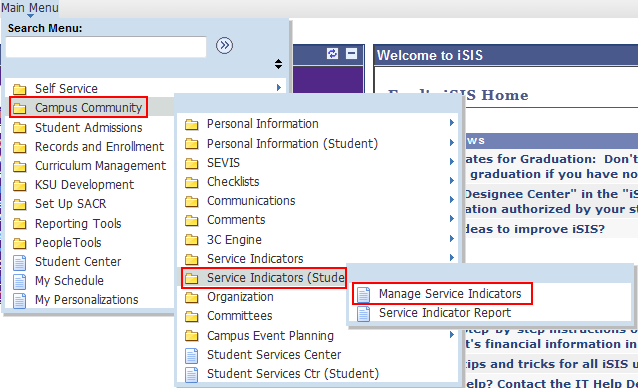Click the Student Admissions text label

[x=89, y=128]
